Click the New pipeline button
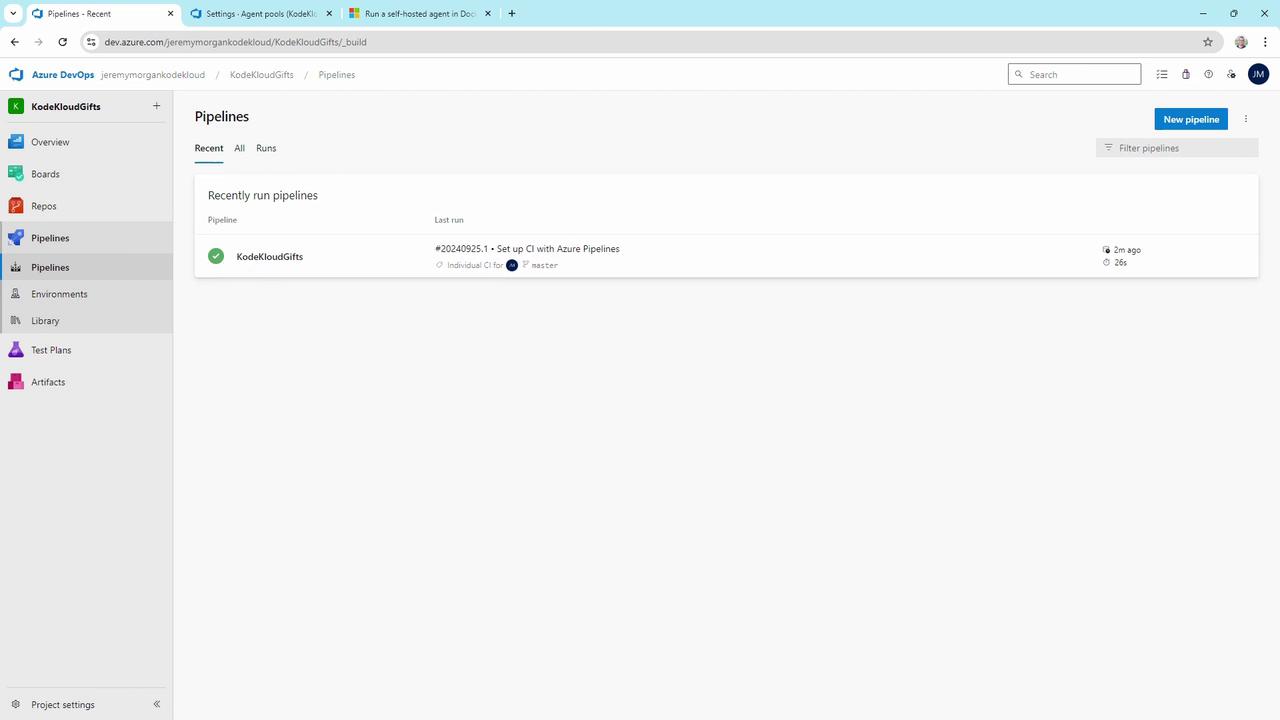 point(1191,119)
